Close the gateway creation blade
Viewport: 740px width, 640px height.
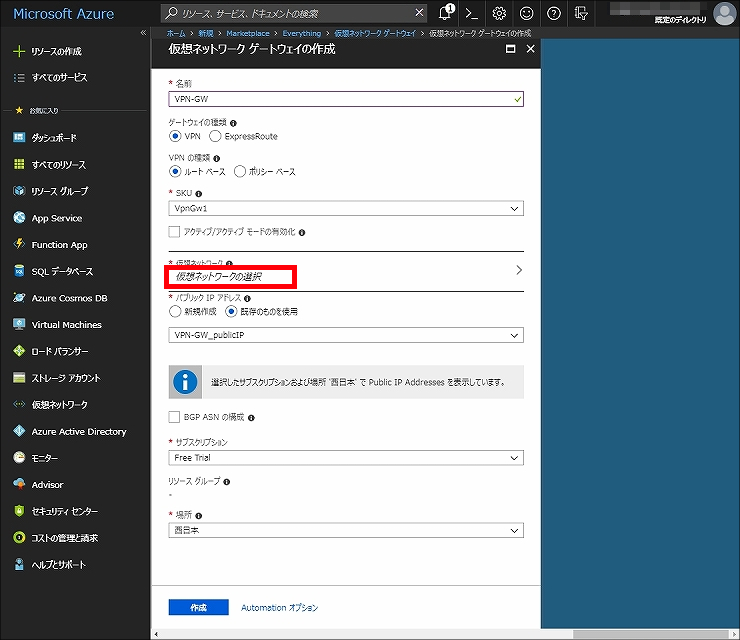point(530,49)
